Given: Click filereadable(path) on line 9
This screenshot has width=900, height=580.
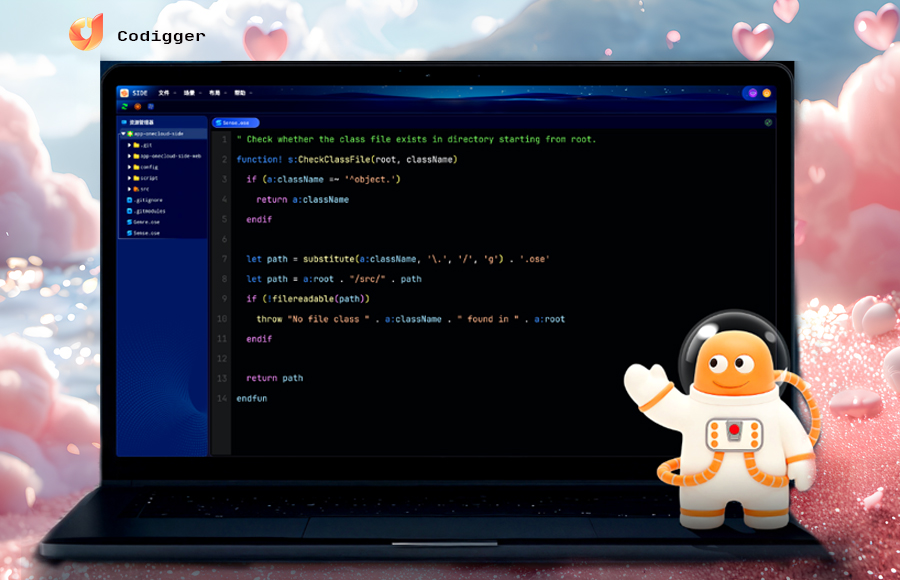Looking at the screenshot, I should pyautogui.click(x=320, y=299).
